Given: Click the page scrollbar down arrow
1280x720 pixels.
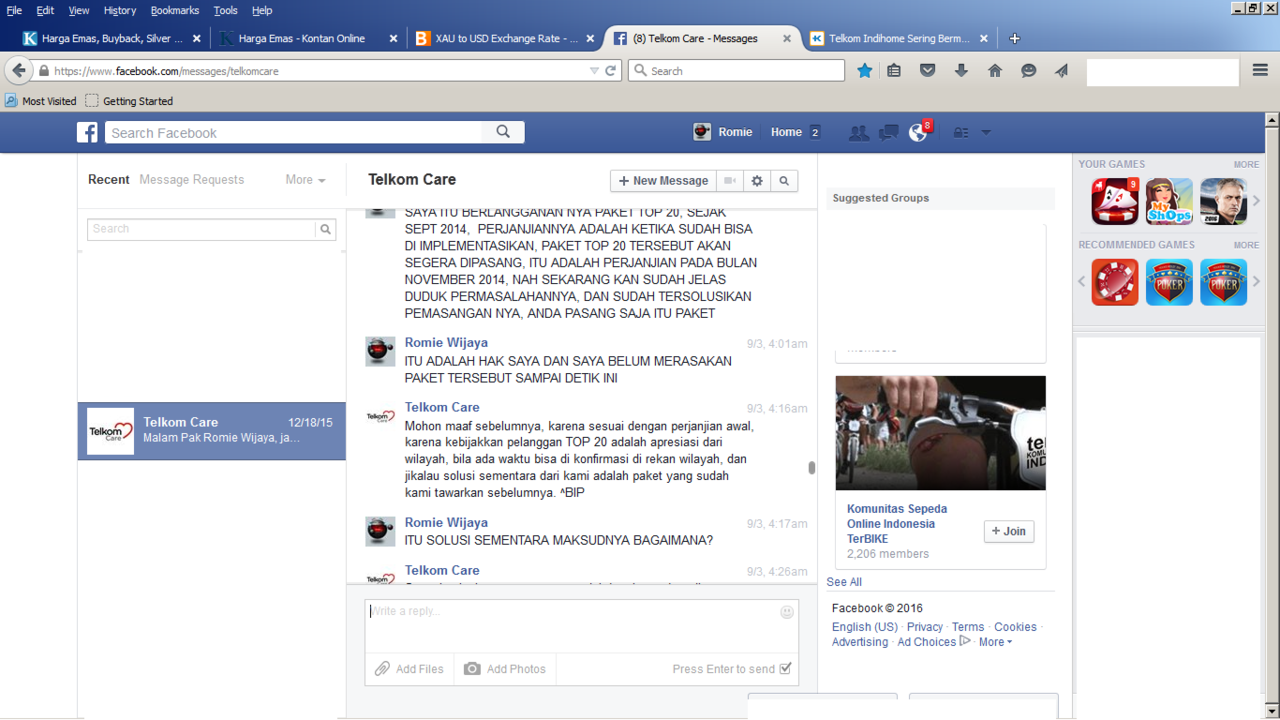Looking at the screenshot, I should click(x=1271, y=711).
